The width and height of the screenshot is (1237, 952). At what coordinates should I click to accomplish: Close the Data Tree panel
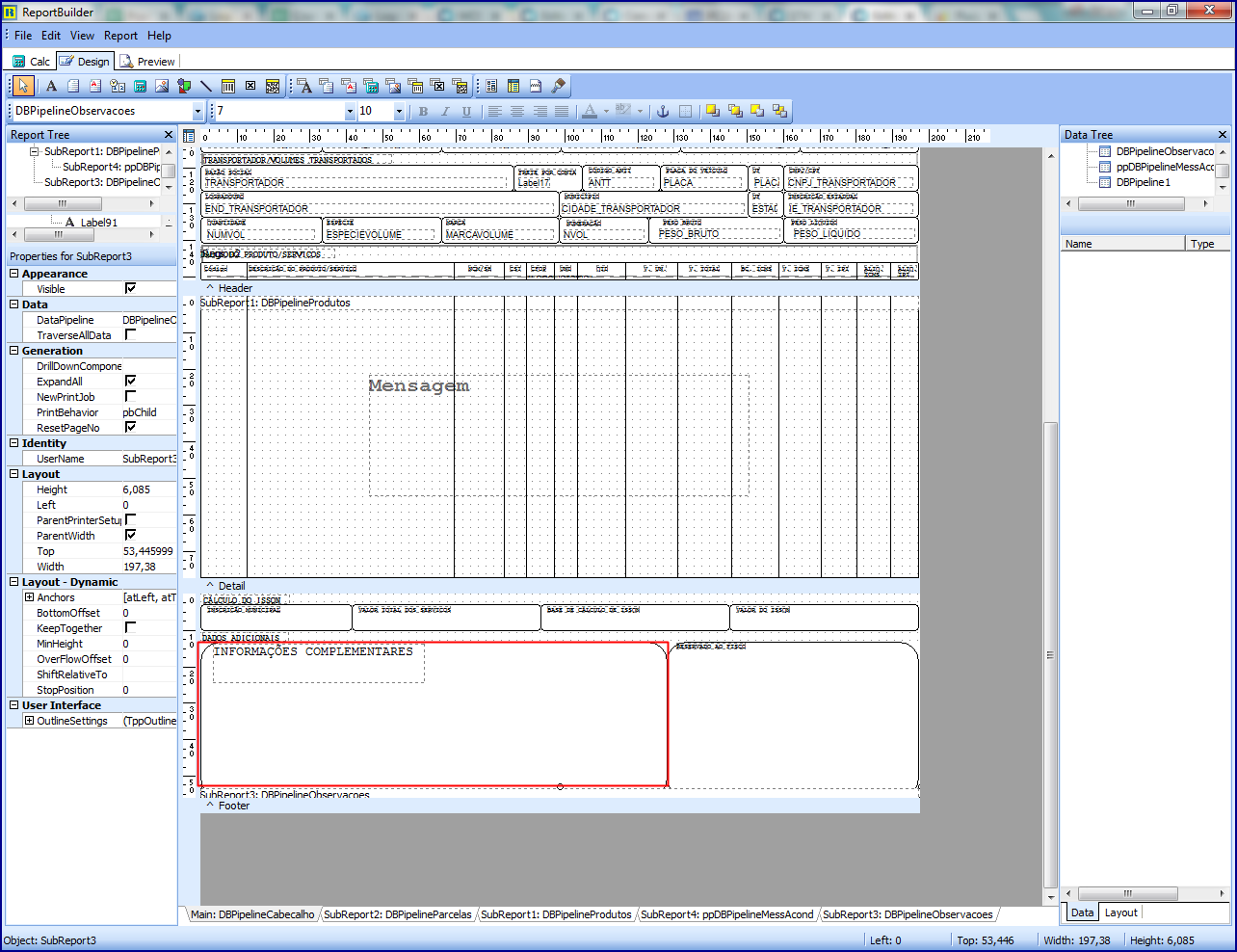coord(1223,135)
